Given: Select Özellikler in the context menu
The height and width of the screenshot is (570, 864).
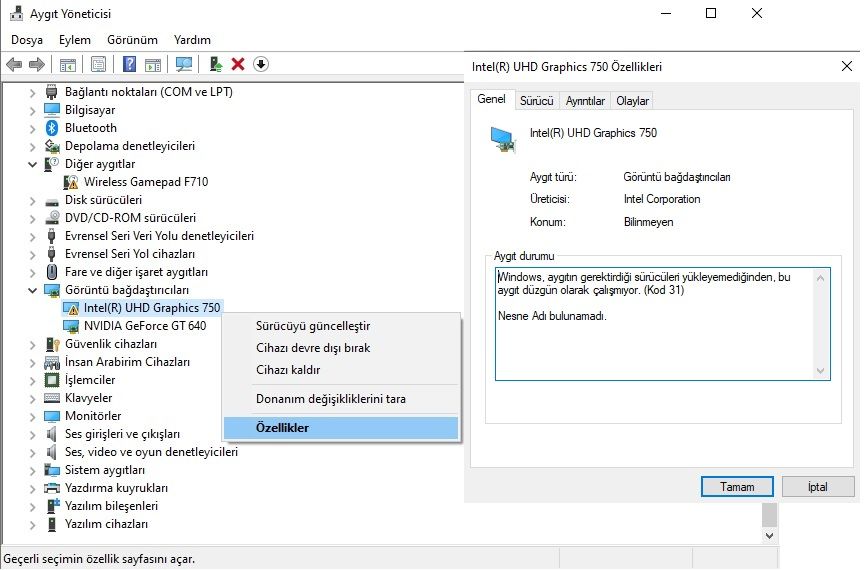Looking at the screenshot, I should pos(341,428).
